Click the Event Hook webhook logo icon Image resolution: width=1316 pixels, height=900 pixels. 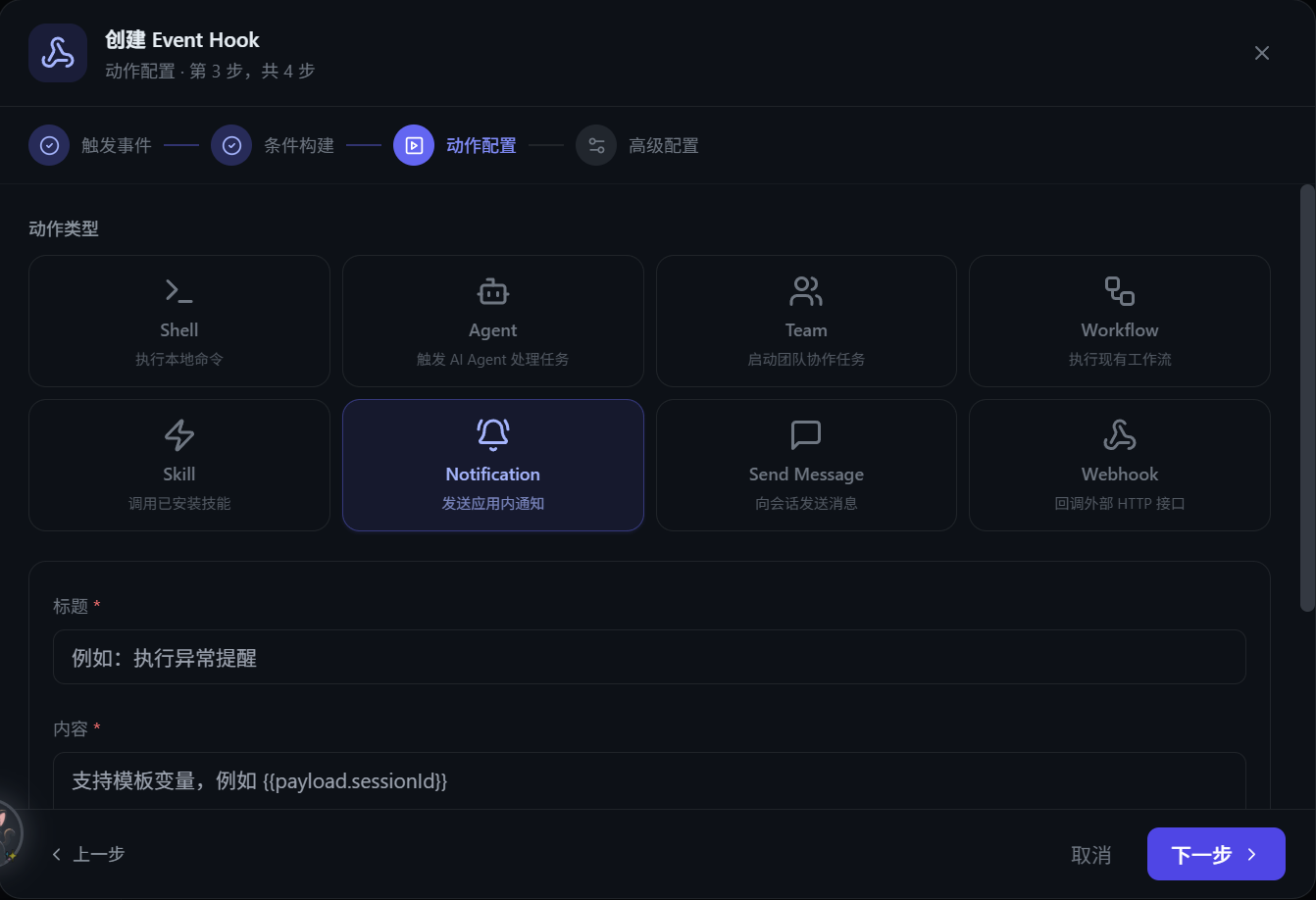[58, 53]
